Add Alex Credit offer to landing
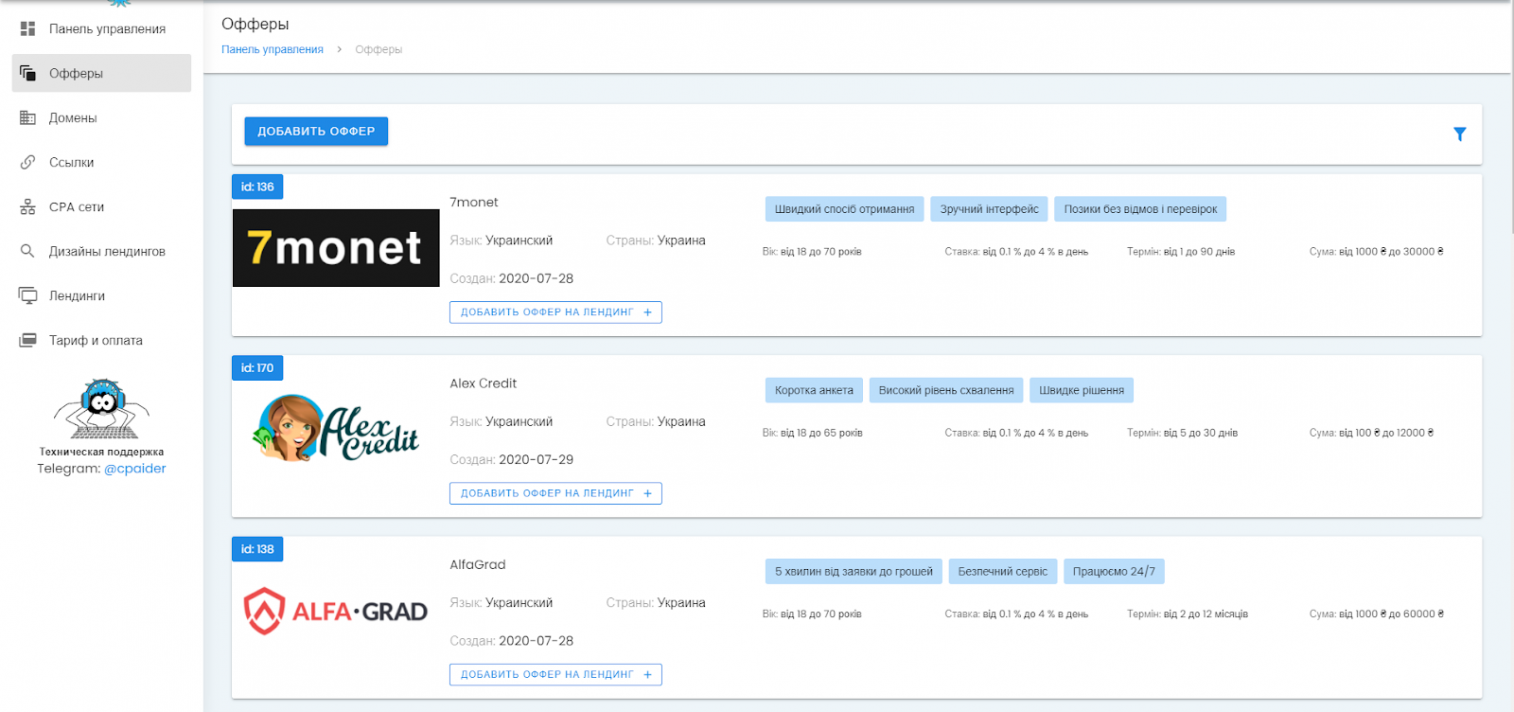1514x712 pixels. 555,493
